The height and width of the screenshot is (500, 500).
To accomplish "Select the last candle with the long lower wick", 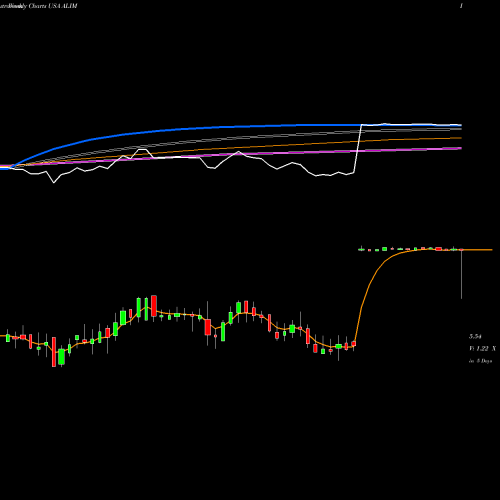I will (462, 273).
